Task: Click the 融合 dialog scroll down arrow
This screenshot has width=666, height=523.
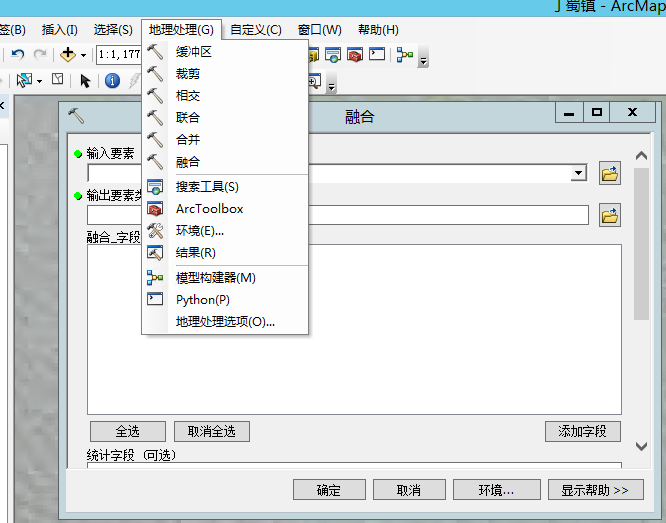Action: click(x=641, y=447)
